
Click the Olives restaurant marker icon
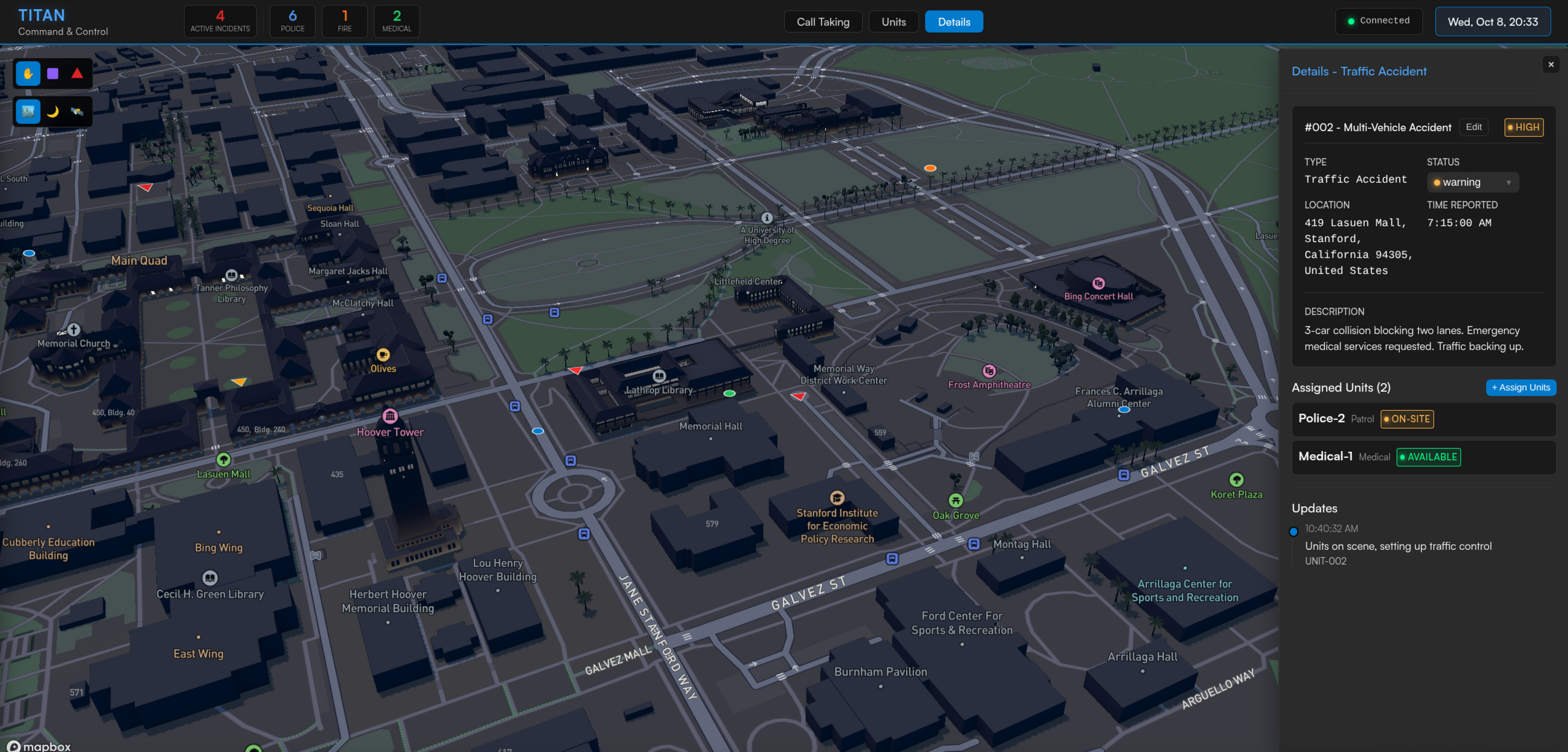click(x=383, y=355)
